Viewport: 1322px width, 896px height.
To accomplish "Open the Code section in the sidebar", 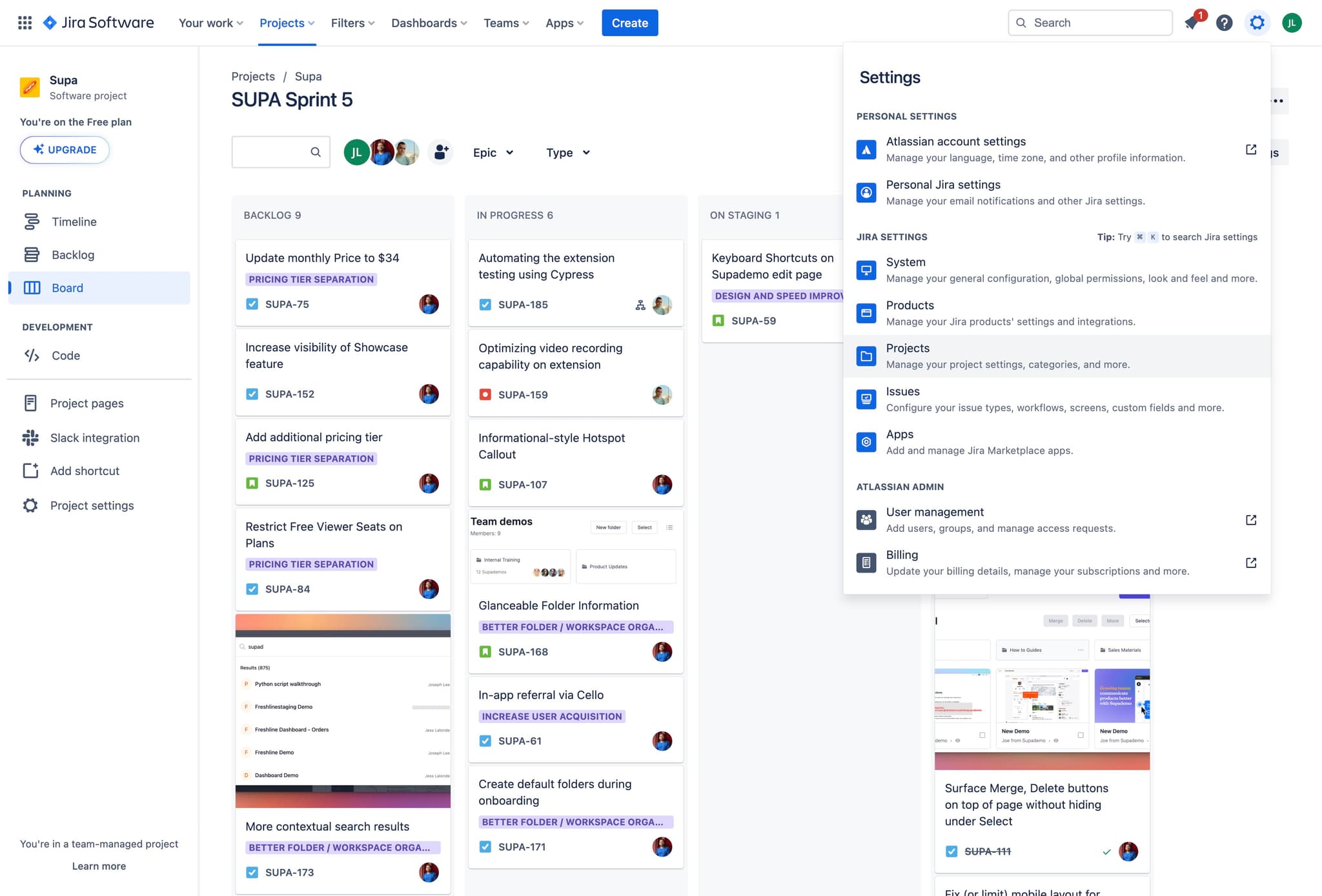I will (65, 355).
